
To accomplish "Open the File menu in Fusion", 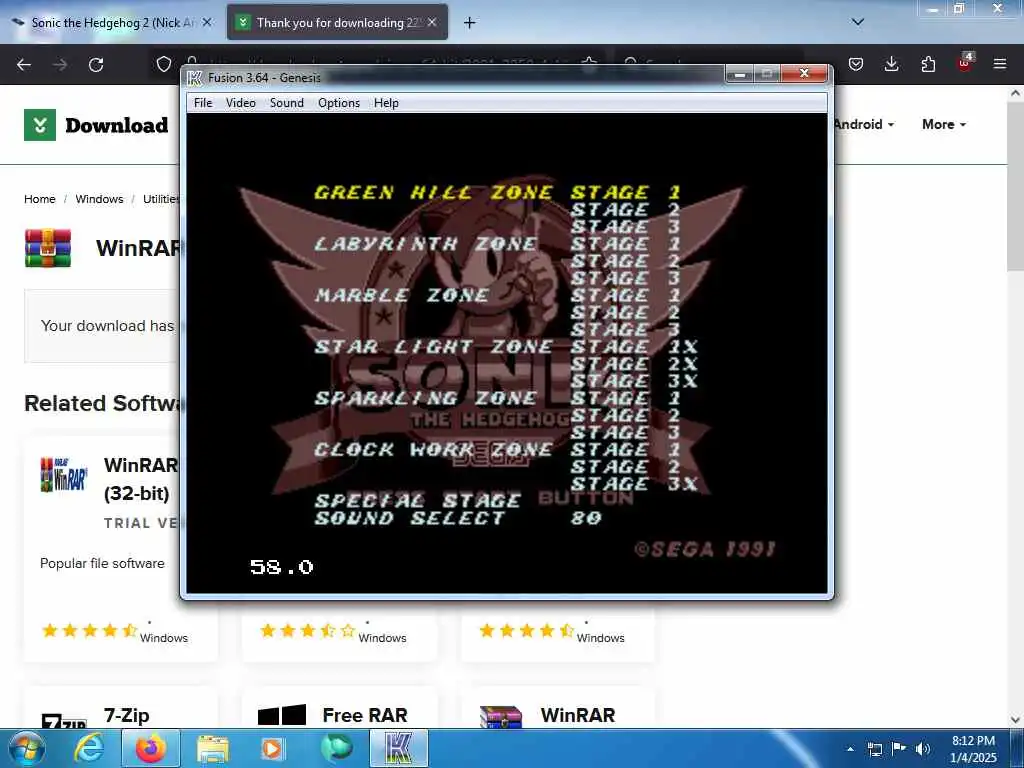I will 202,103.
